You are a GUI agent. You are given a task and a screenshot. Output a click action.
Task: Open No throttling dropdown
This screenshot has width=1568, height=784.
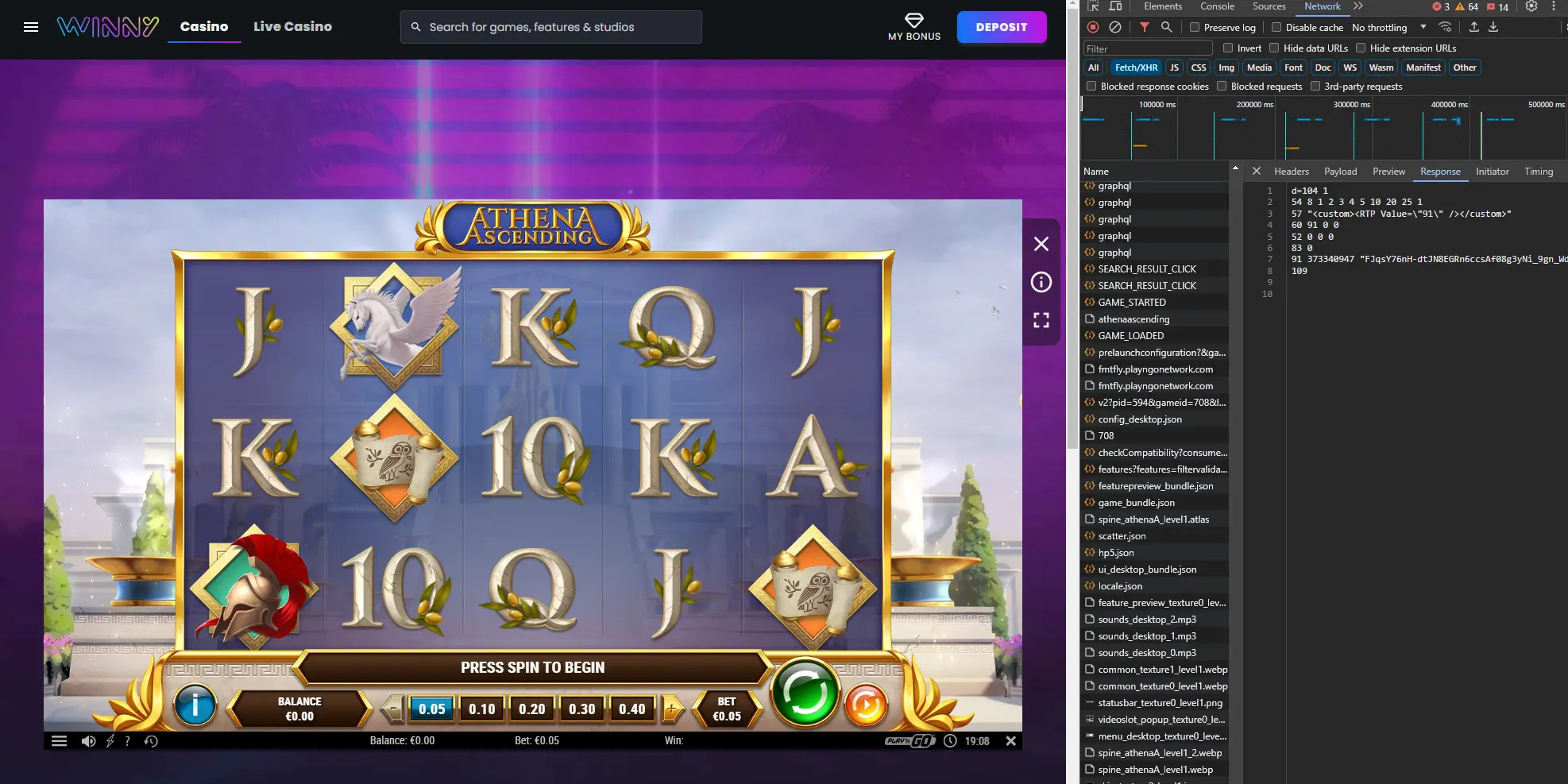pyautogui.click(x=1389, y=27)
